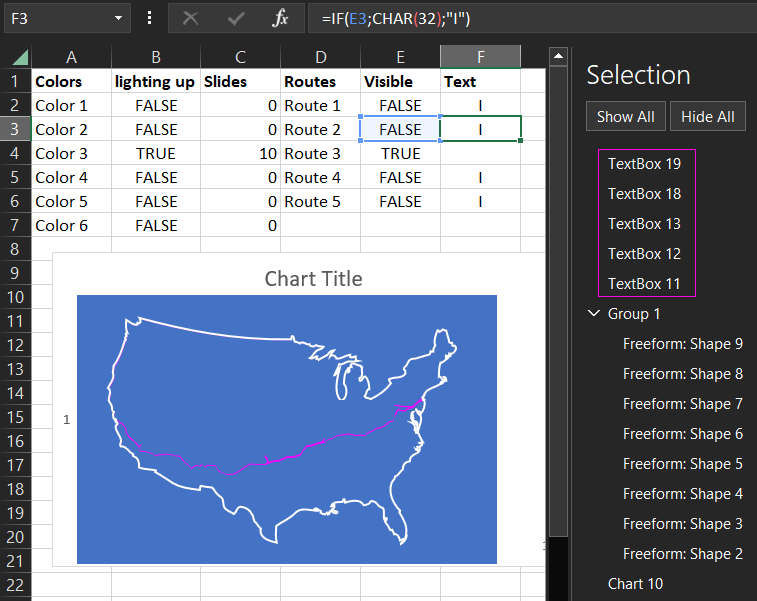Click the Enter checkmark icon in formula bar
The height and width of the screenshot is (601, 757).
point(237,18)
